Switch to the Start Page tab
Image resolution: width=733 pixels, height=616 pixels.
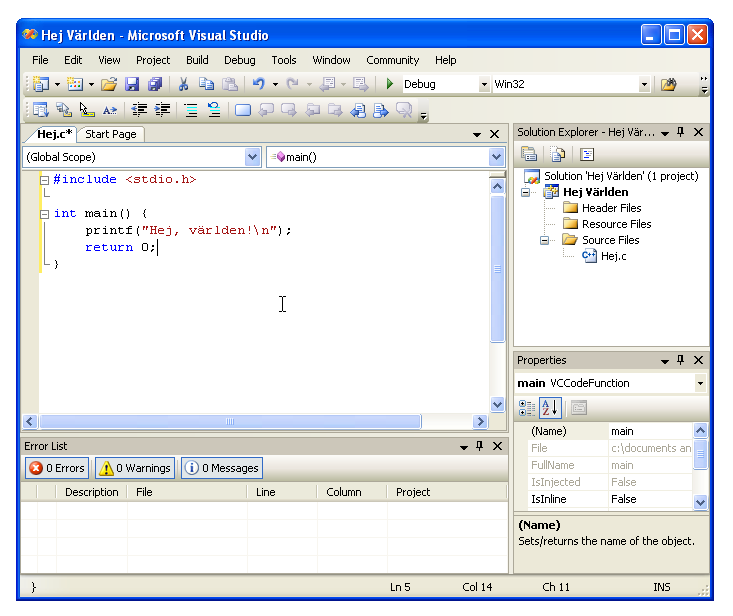coord(111,134)
